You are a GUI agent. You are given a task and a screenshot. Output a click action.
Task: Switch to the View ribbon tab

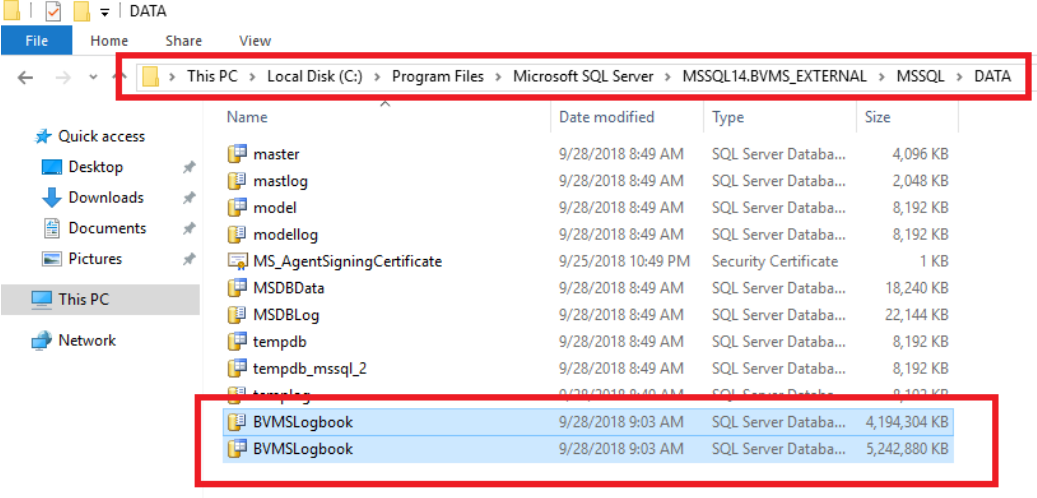click(x=255, y=40)
